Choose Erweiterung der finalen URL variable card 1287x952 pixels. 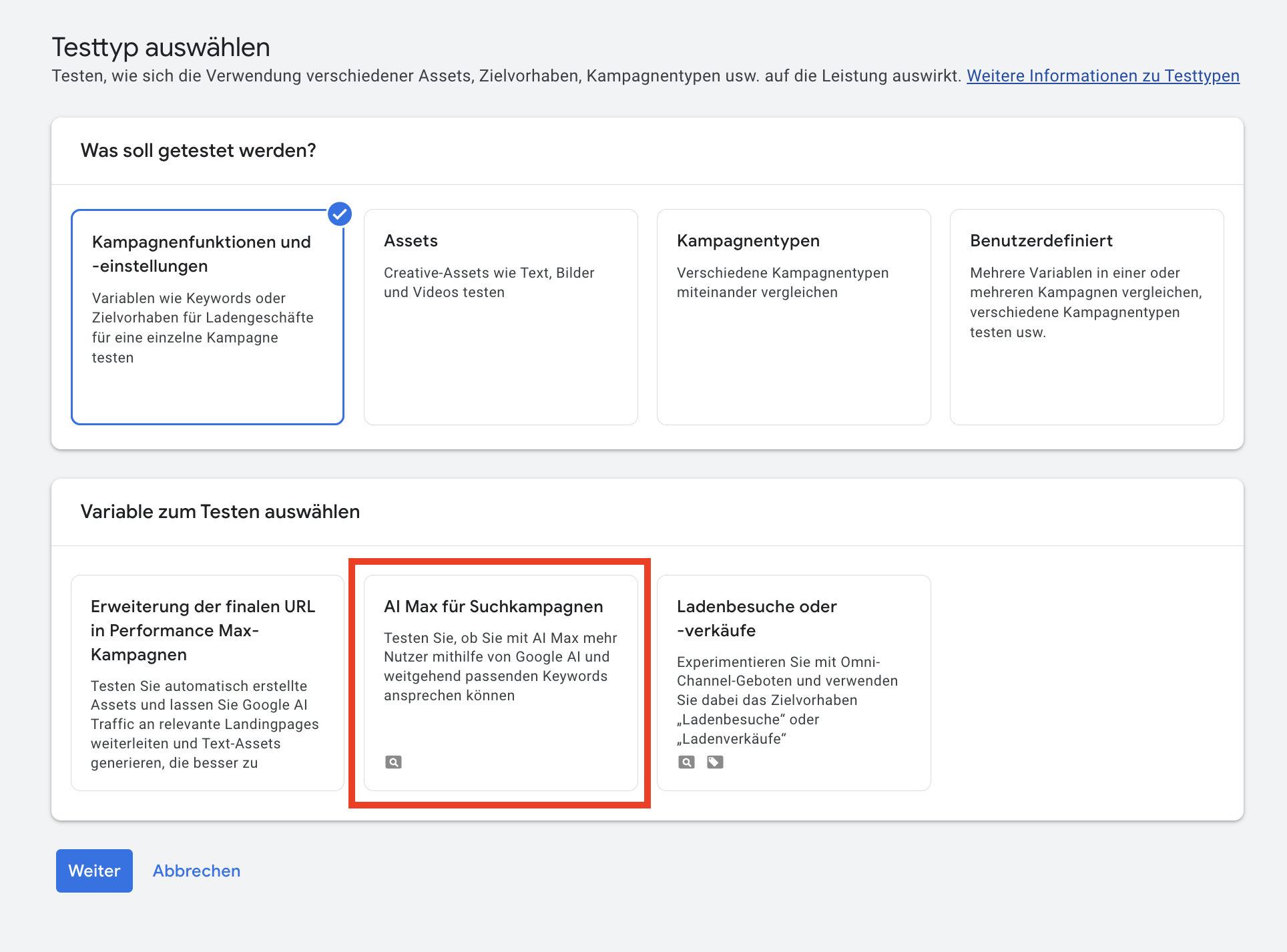[208, 683]
